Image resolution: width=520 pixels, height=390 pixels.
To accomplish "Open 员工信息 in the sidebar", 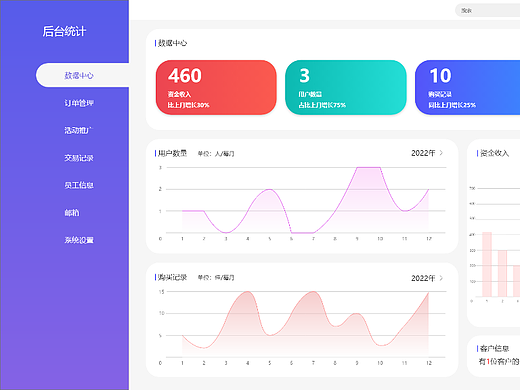I will (x=79, y=185).
